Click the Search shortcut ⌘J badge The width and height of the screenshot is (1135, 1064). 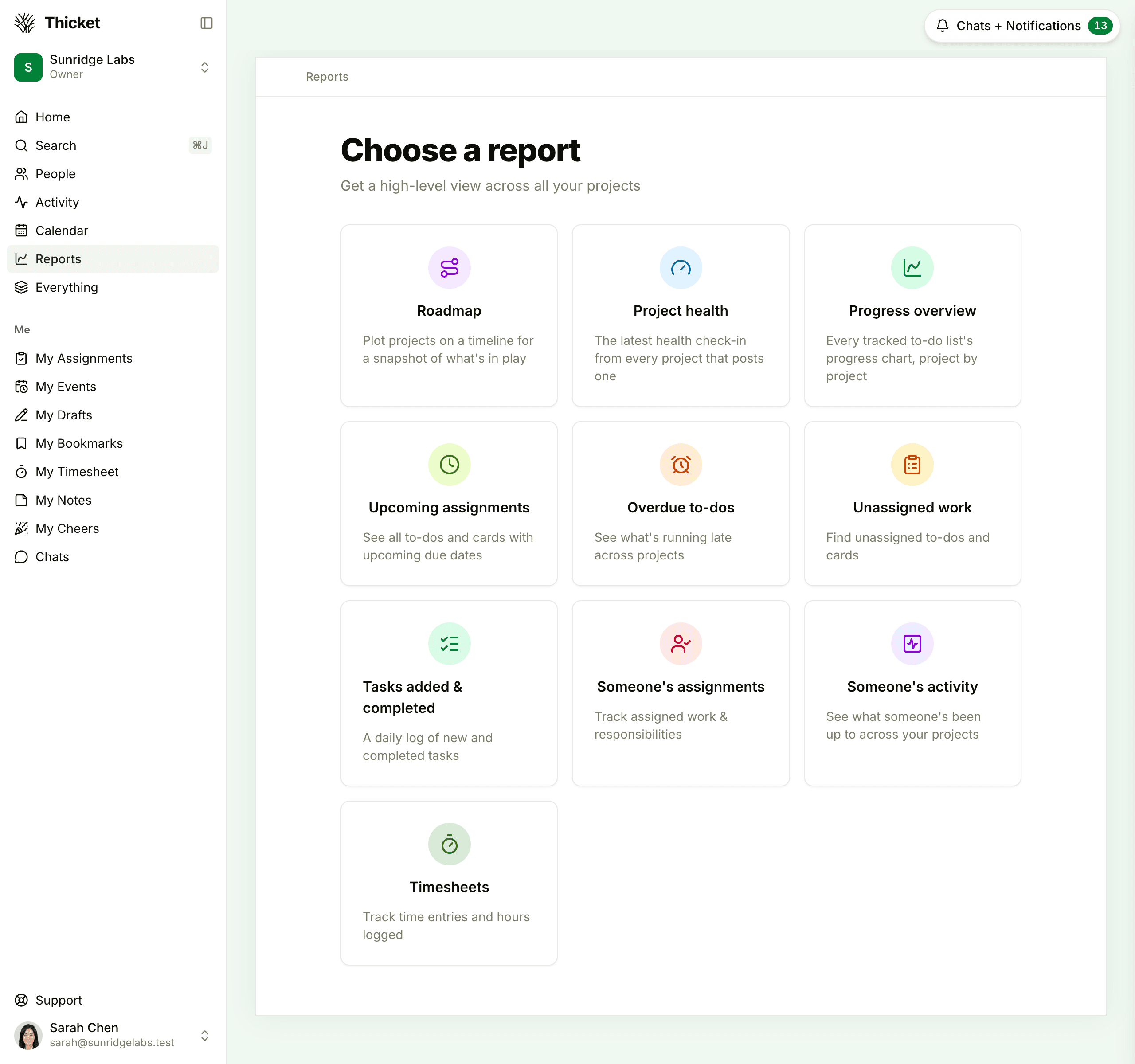point(200,145)
